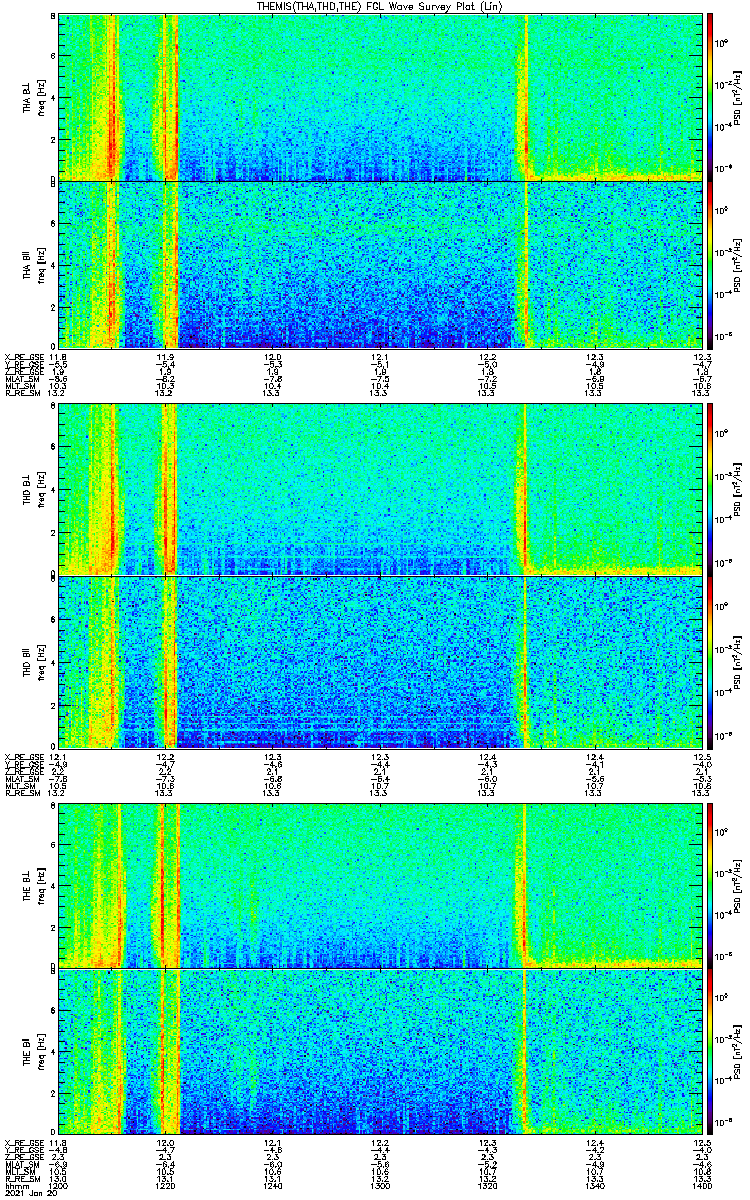
Task: Select the THD B⊥ spectrogram panel
Action: [379, 489]
